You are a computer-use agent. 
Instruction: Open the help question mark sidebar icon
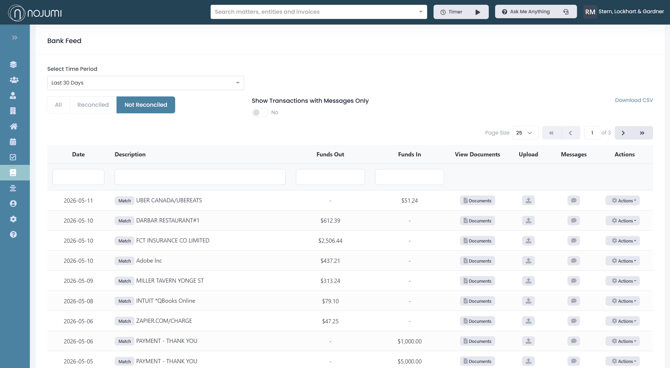click(13, 234)
